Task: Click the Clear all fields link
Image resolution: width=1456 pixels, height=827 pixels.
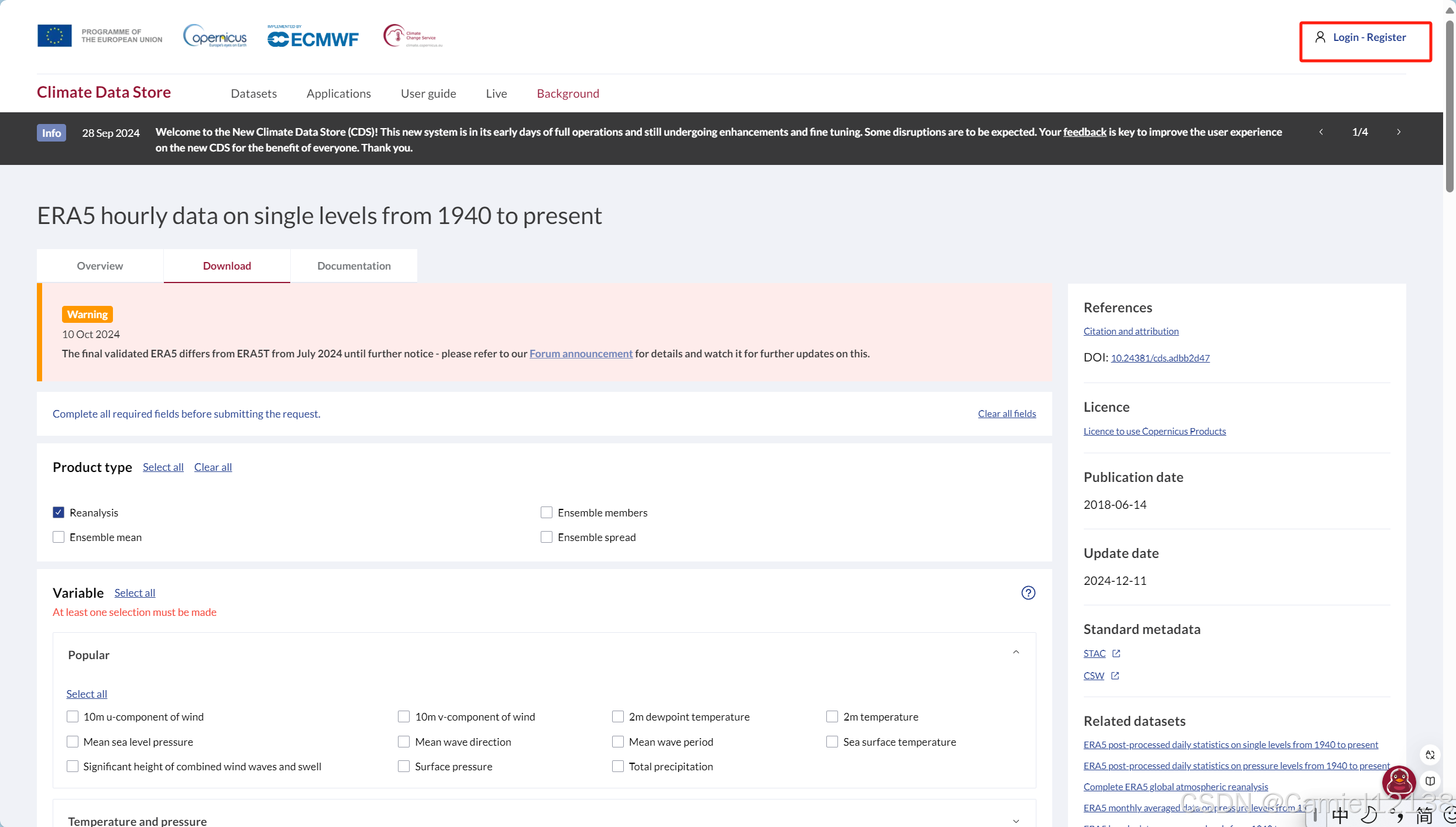Action: click(1007, 414)
